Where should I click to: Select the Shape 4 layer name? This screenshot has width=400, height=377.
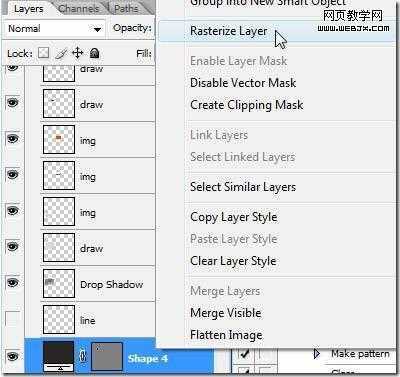[x=148, y=359]
